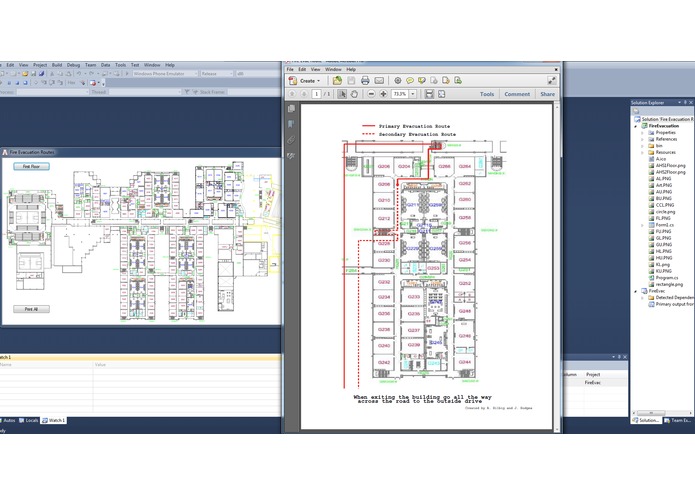Click the fit width scrolling icon in Acrobat
695x494 pixels.
click(429, 94)
